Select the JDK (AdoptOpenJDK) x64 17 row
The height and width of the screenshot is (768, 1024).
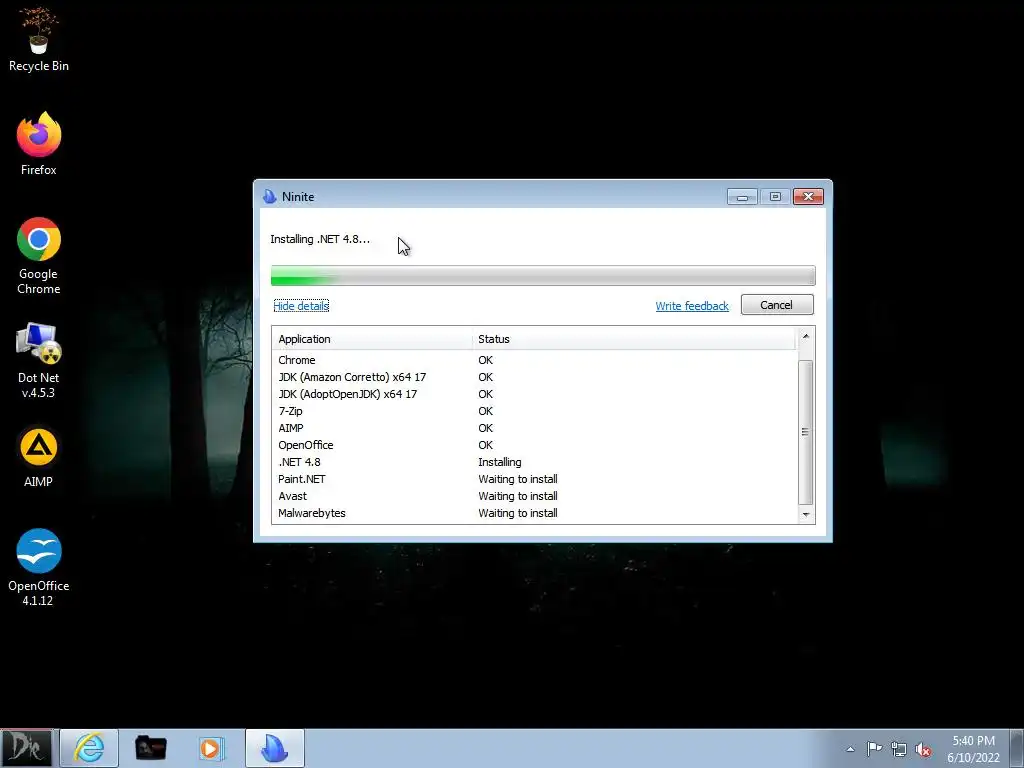535,394
